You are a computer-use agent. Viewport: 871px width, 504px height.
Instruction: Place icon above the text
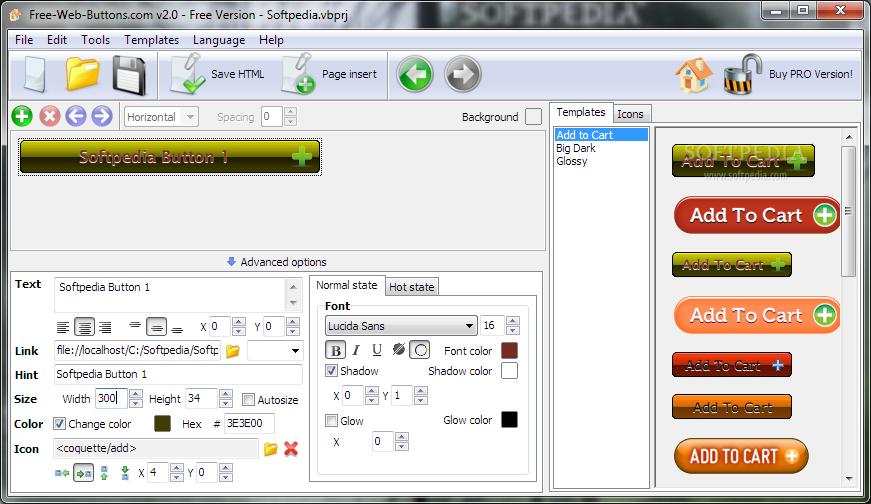point(104,473)
